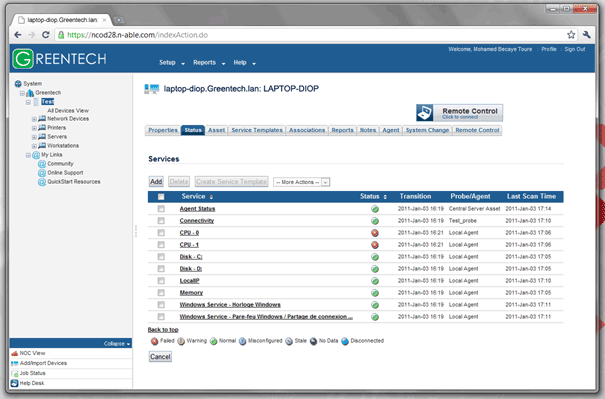The image size is (605, 399).
Task: Switch to the Asset tab
Action: (216, 130)
